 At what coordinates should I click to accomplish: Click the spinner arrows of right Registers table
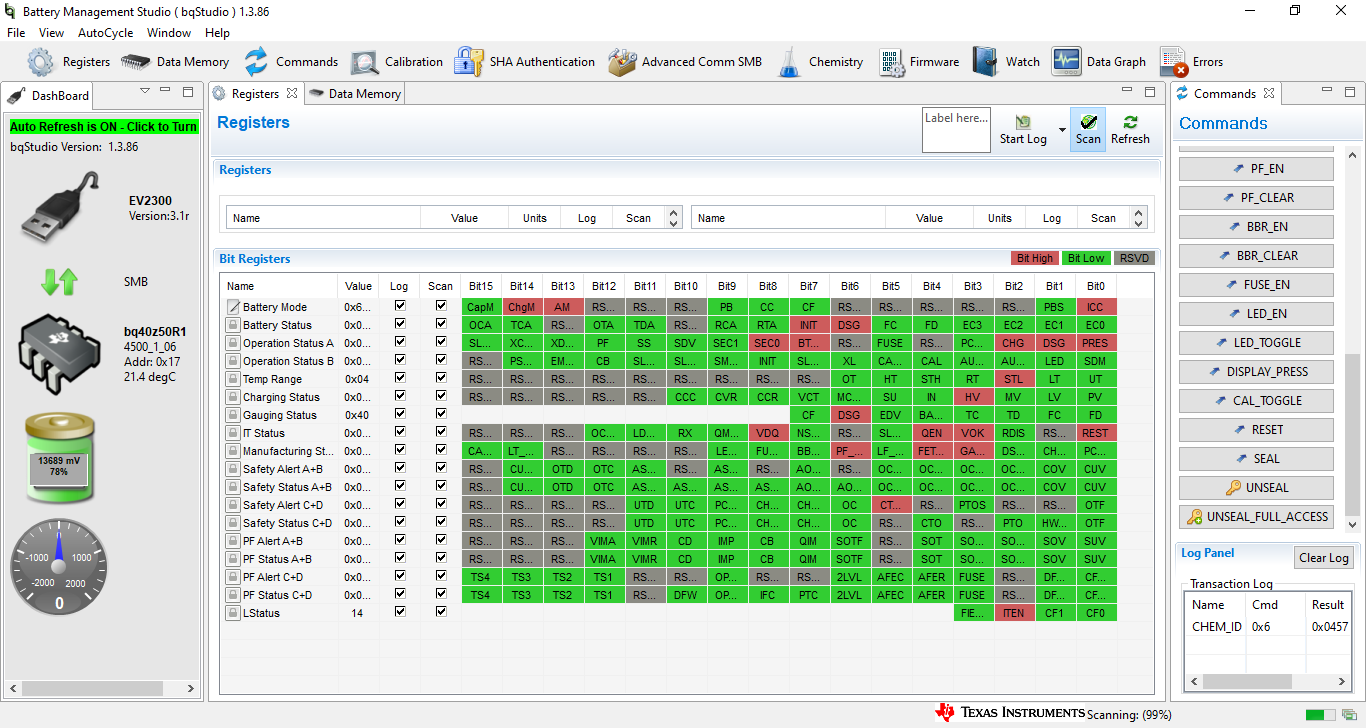click(x=1139, y=217)
